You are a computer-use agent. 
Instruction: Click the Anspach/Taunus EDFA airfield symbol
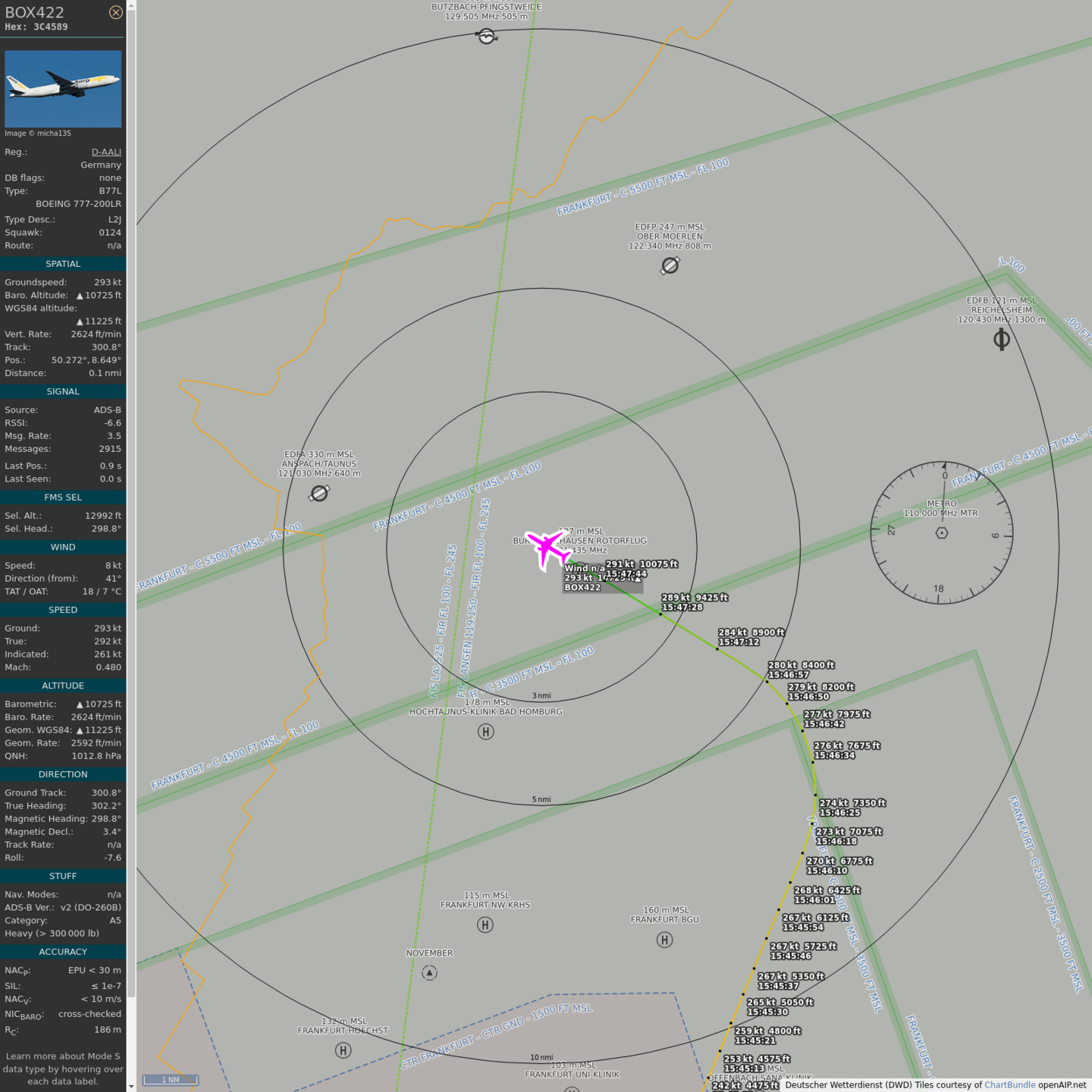(319, 494)
